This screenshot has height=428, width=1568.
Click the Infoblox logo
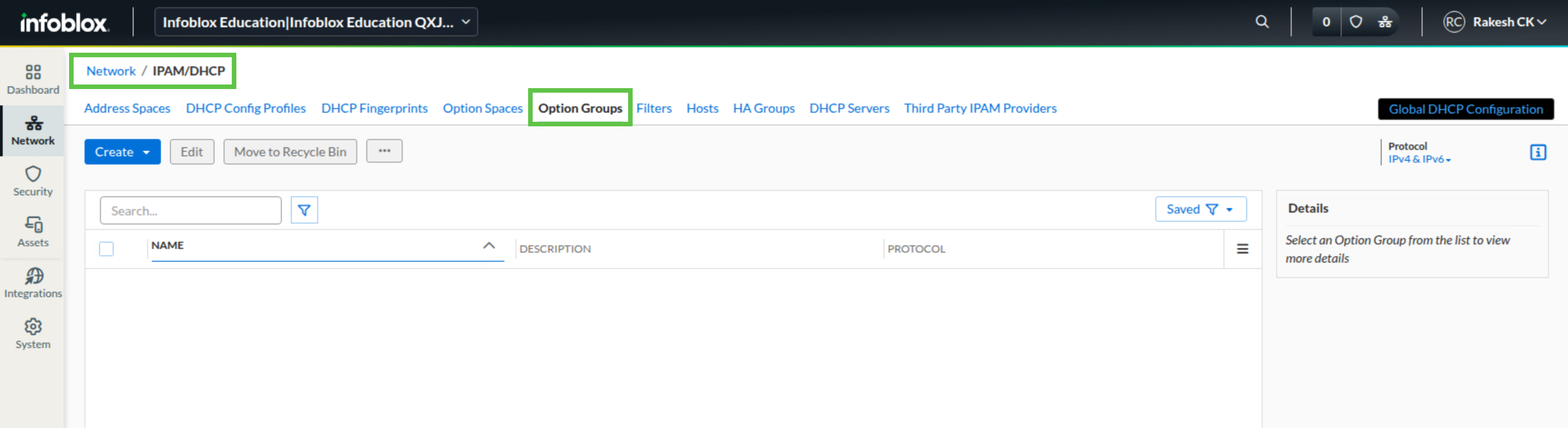tap(65, 23)
